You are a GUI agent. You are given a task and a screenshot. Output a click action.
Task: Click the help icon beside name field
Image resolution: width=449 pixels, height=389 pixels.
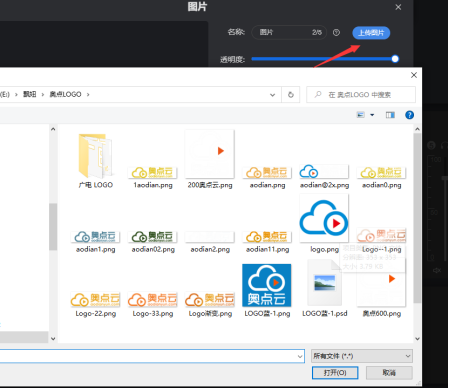pyautogui.click(x=336, y=33)
